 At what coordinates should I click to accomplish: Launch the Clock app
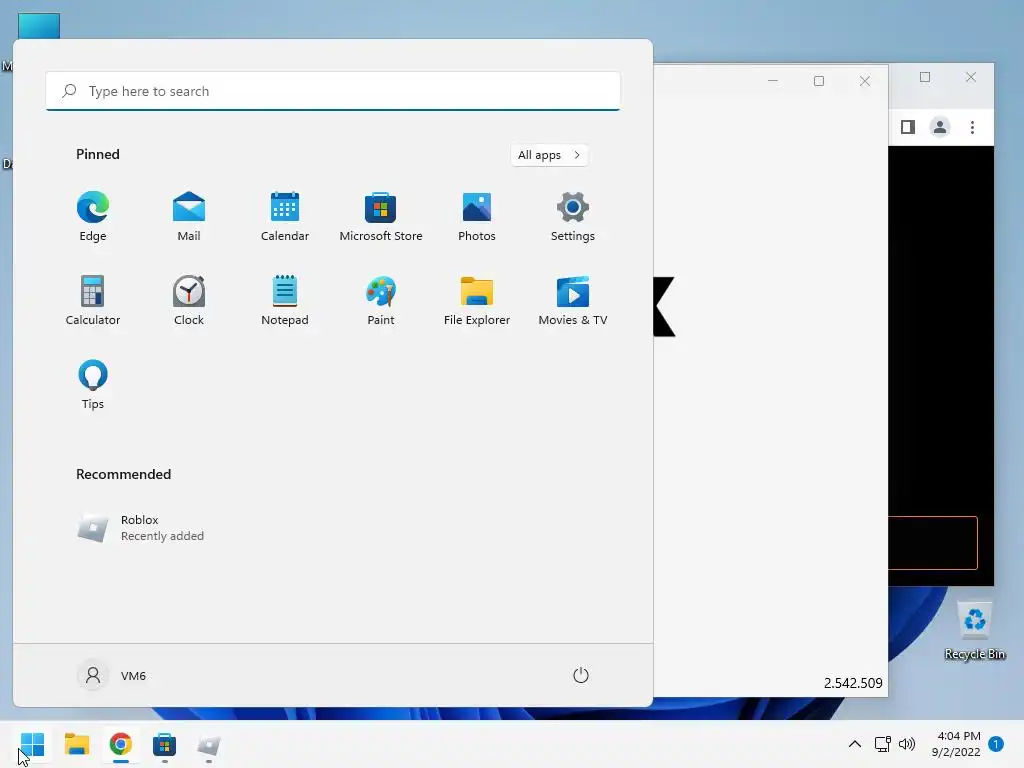(x=189, y=300)
